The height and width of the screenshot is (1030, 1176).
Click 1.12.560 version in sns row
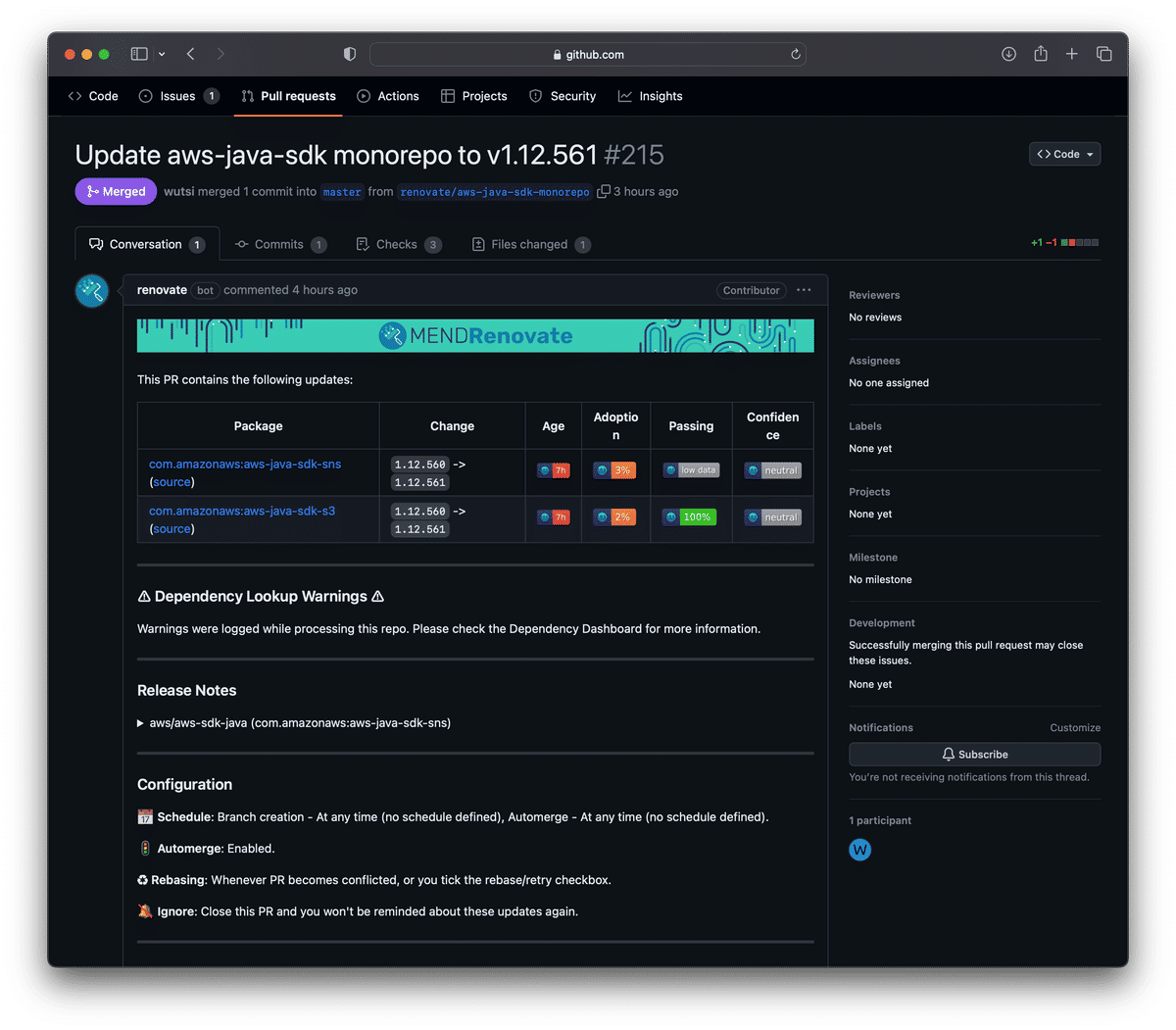click(x=419, y=465)
